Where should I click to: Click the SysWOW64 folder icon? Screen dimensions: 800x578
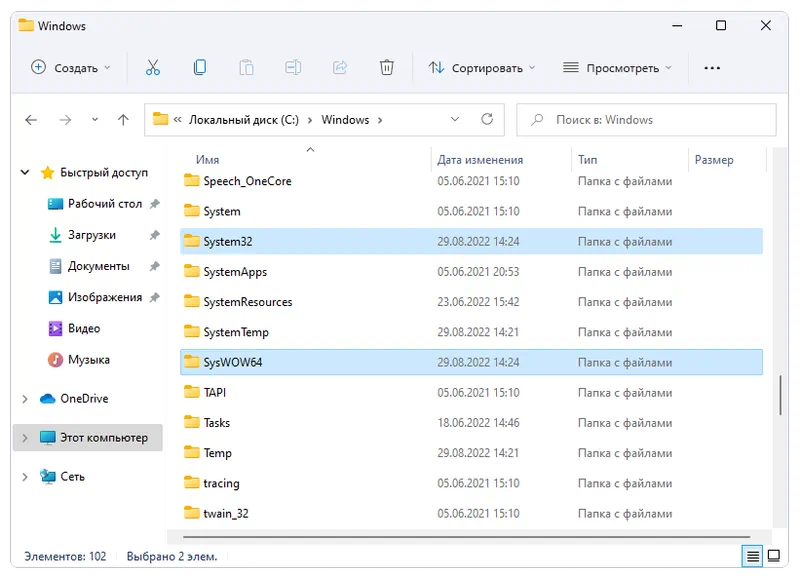(192, 361)
